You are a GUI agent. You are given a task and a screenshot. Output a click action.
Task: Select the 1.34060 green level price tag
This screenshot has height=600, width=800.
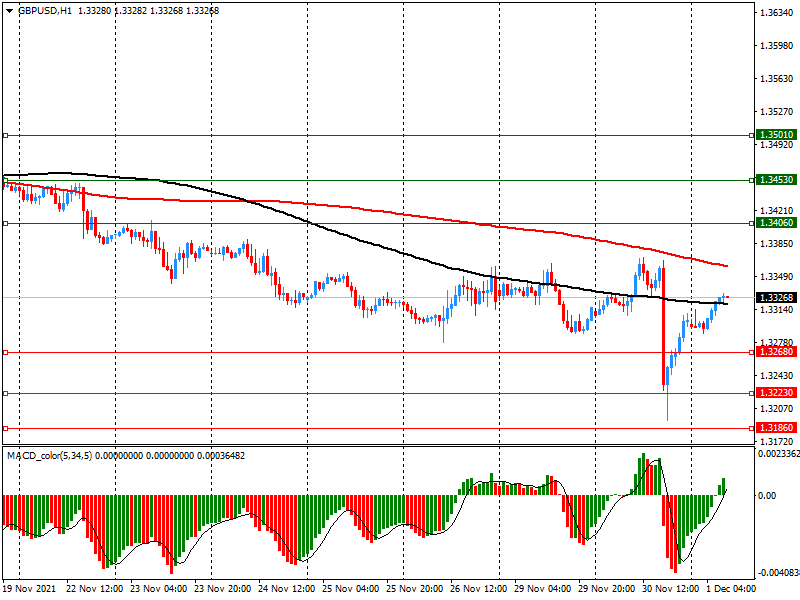pos(776,223)
